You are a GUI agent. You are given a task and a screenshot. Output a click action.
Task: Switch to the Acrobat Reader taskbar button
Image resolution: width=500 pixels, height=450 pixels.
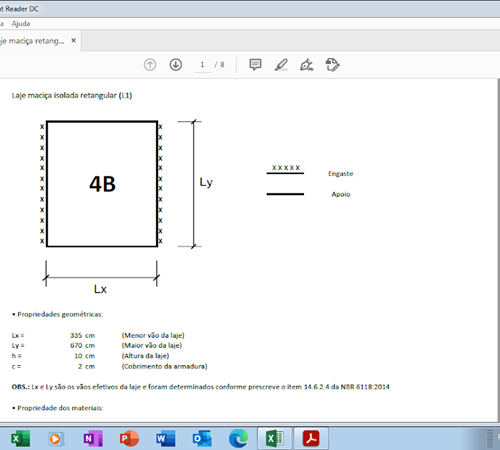point(311,438)
